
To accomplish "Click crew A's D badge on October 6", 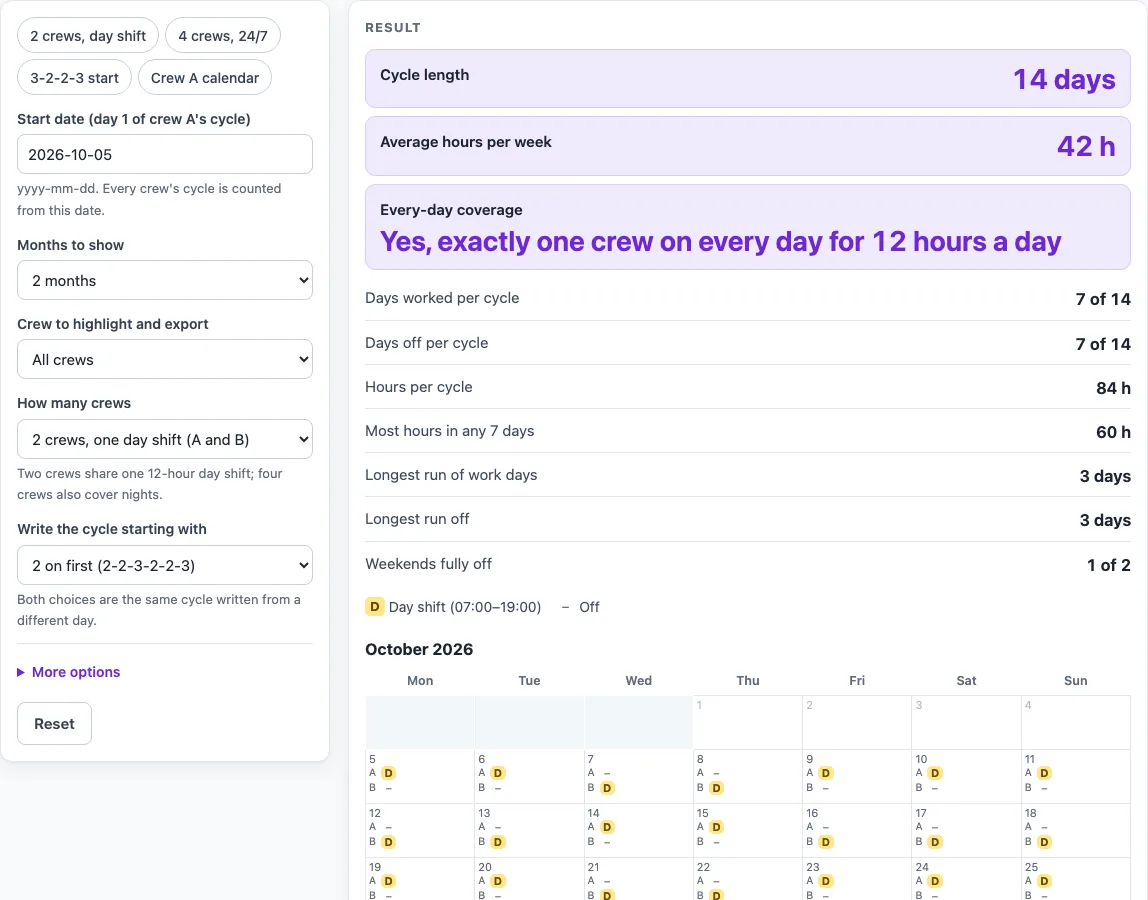I will coord(498,773).
